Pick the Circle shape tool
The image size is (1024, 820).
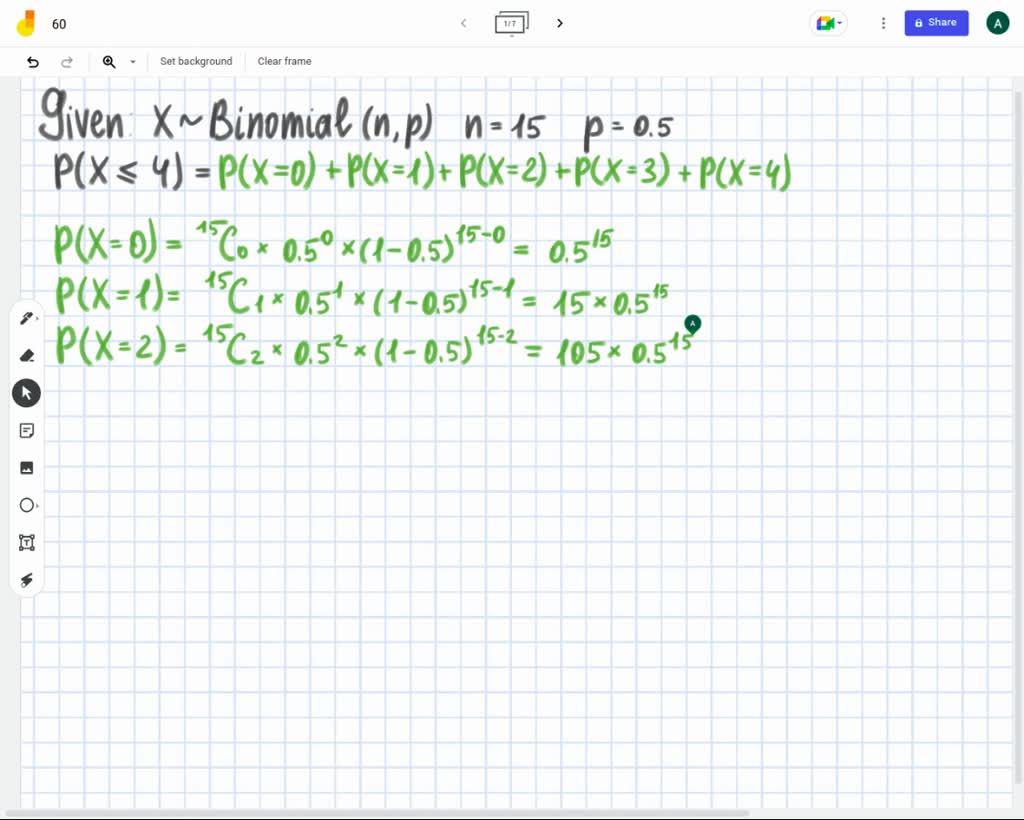(x=26, y=505)
